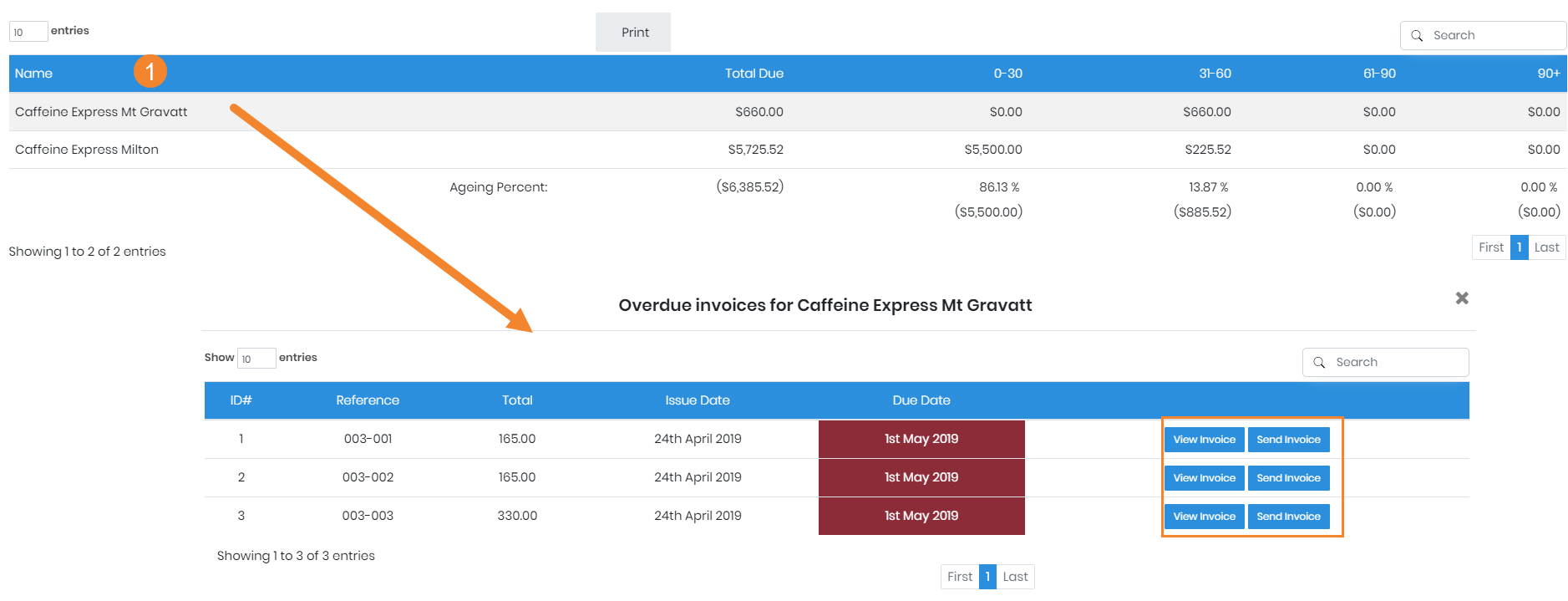Sort by 0-30 column header
Screen dimensions: 1568x601
pyautogui.click(x=1007, y=74)
